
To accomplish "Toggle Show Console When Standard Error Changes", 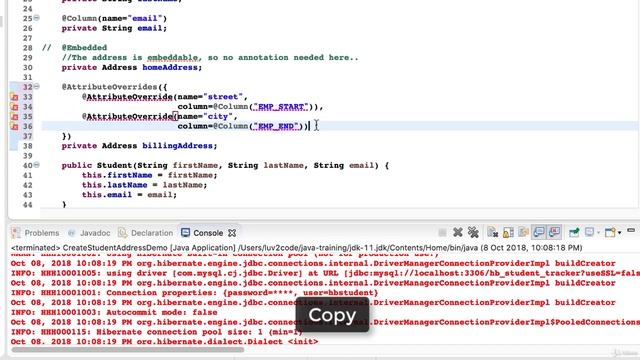I will [554, 232].
